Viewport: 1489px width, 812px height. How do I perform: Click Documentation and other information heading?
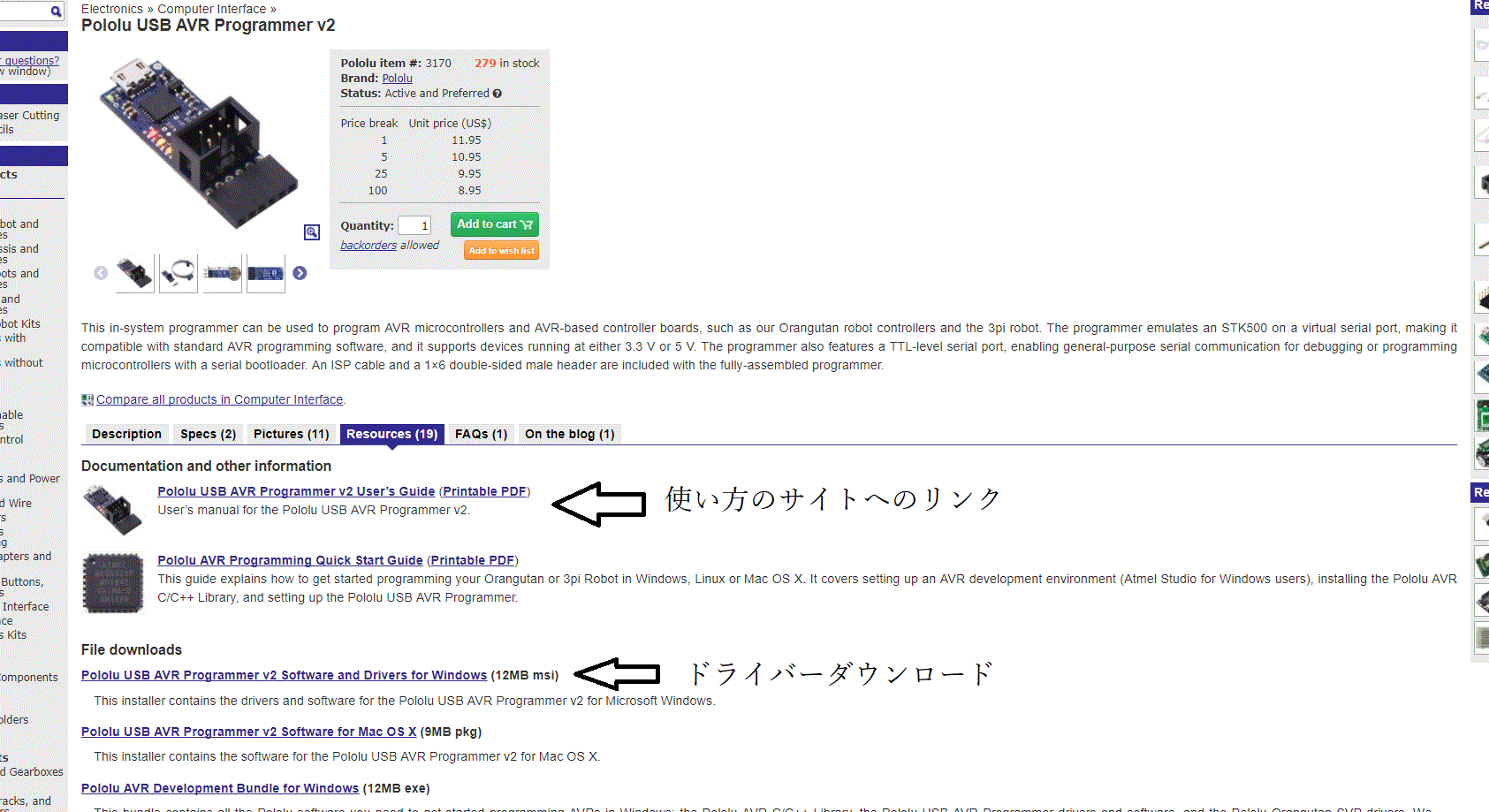pos(206,467)
